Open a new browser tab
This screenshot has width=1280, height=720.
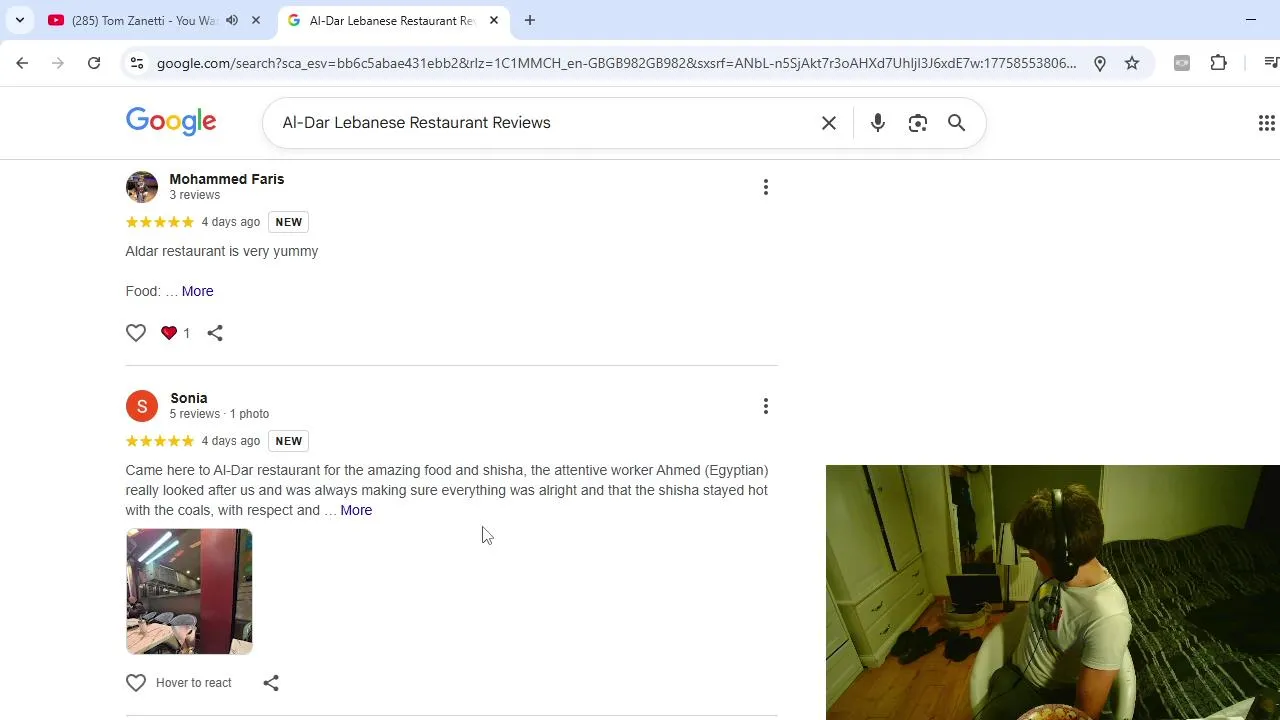tap(530, 20)
